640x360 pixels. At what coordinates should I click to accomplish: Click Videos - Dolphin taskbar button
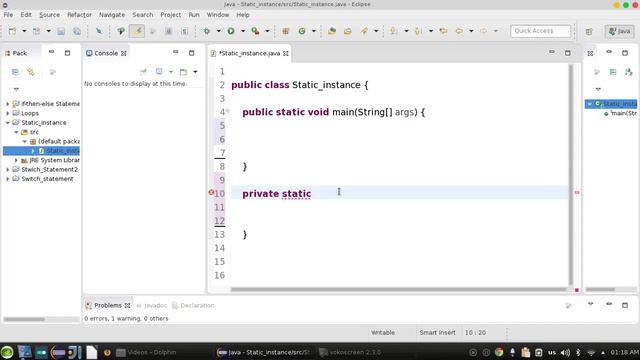(x=147, y=352)
